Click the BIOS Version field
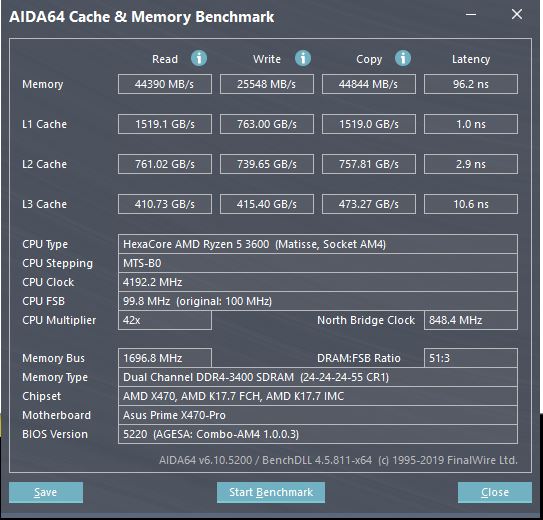The width and height of the screenshot is (543, 520). click(318, 434)
